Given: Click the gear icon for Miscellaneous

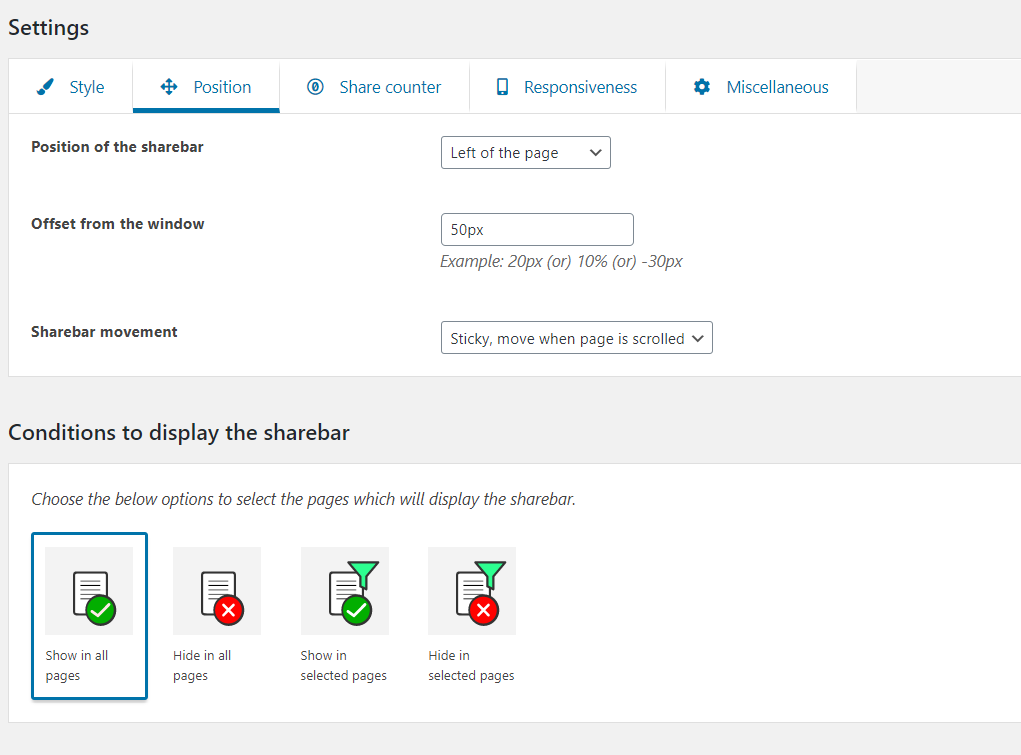Looking at the screenshot, I should coord(702,87).
